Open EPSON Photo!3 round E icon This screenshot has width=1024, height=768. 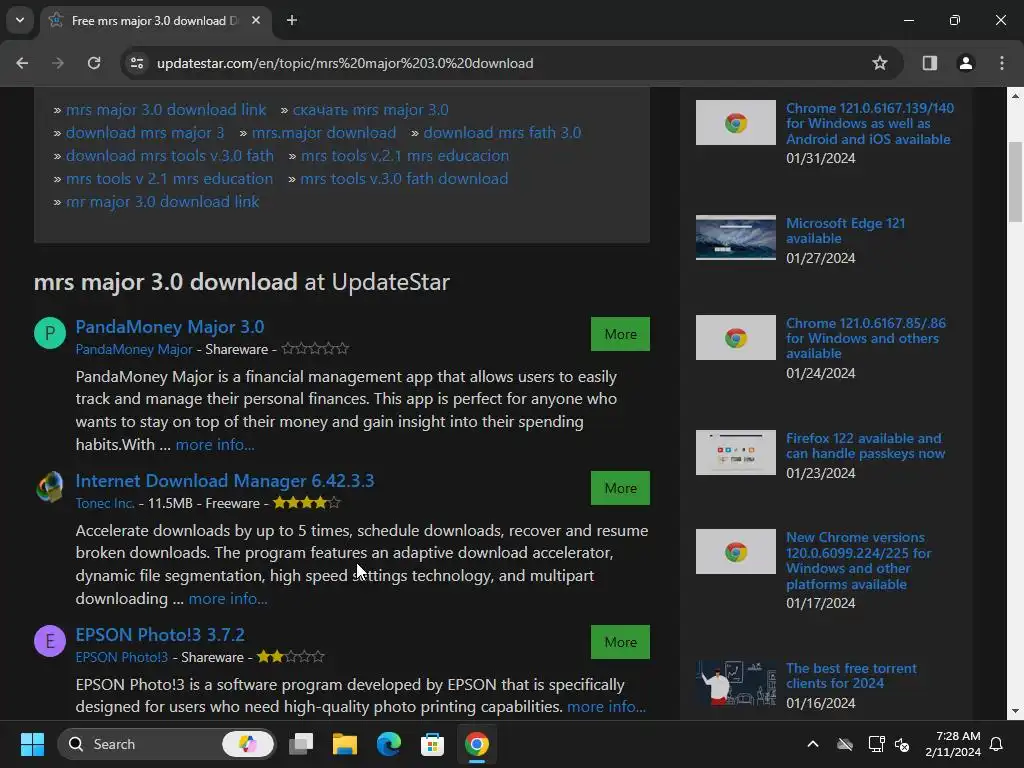50,641
